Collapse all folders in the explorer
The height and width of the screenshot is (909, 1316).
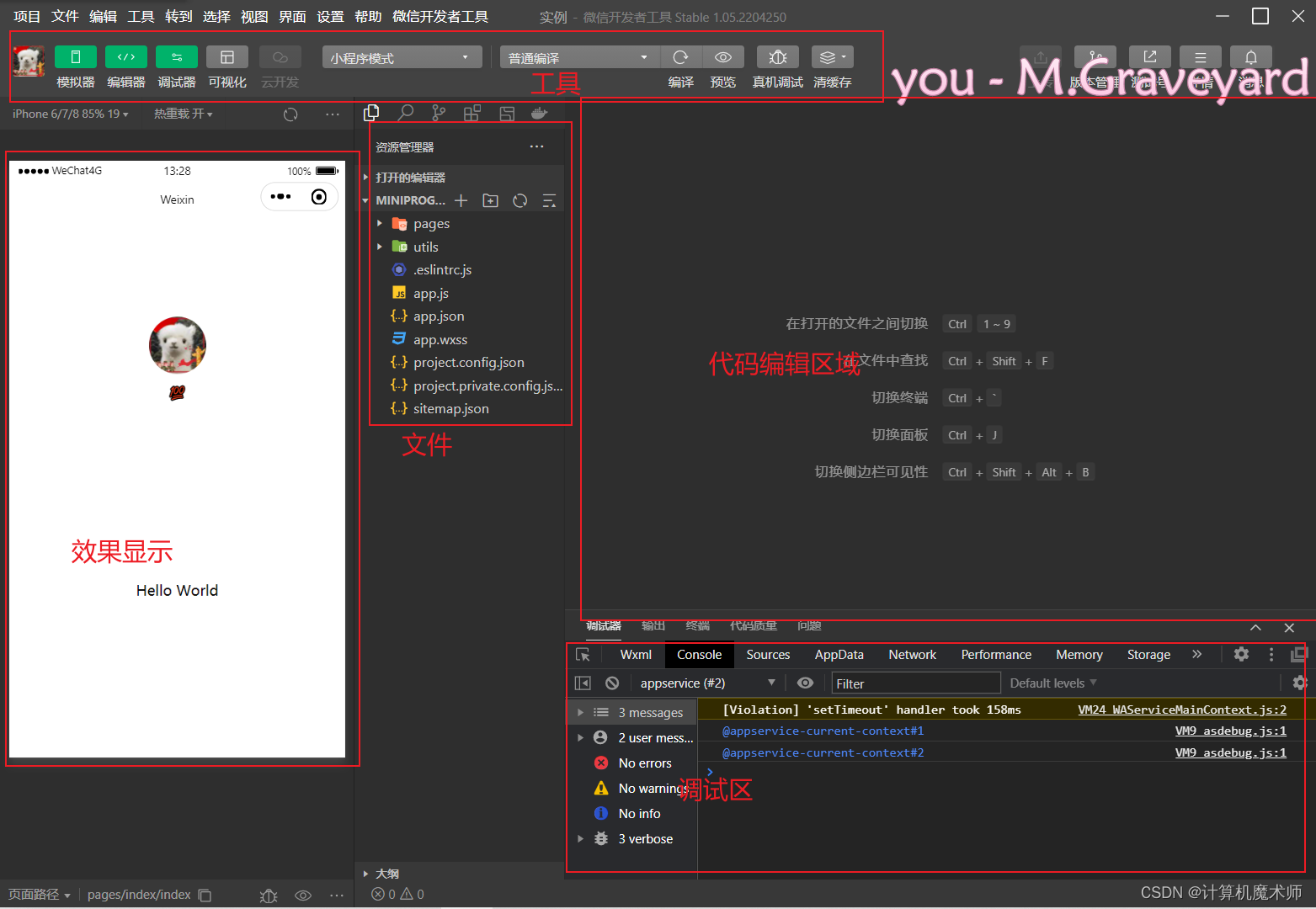pyautogui.click(x=549, y=200)
